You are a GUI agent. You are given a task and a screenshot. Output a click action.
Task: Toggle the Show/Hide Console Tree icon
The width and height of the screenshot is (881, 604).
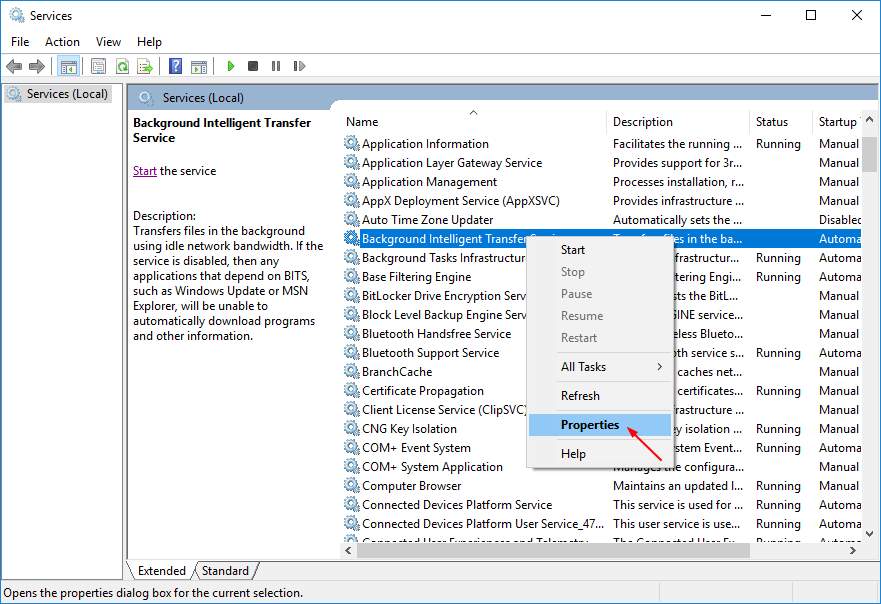[67, 66]
